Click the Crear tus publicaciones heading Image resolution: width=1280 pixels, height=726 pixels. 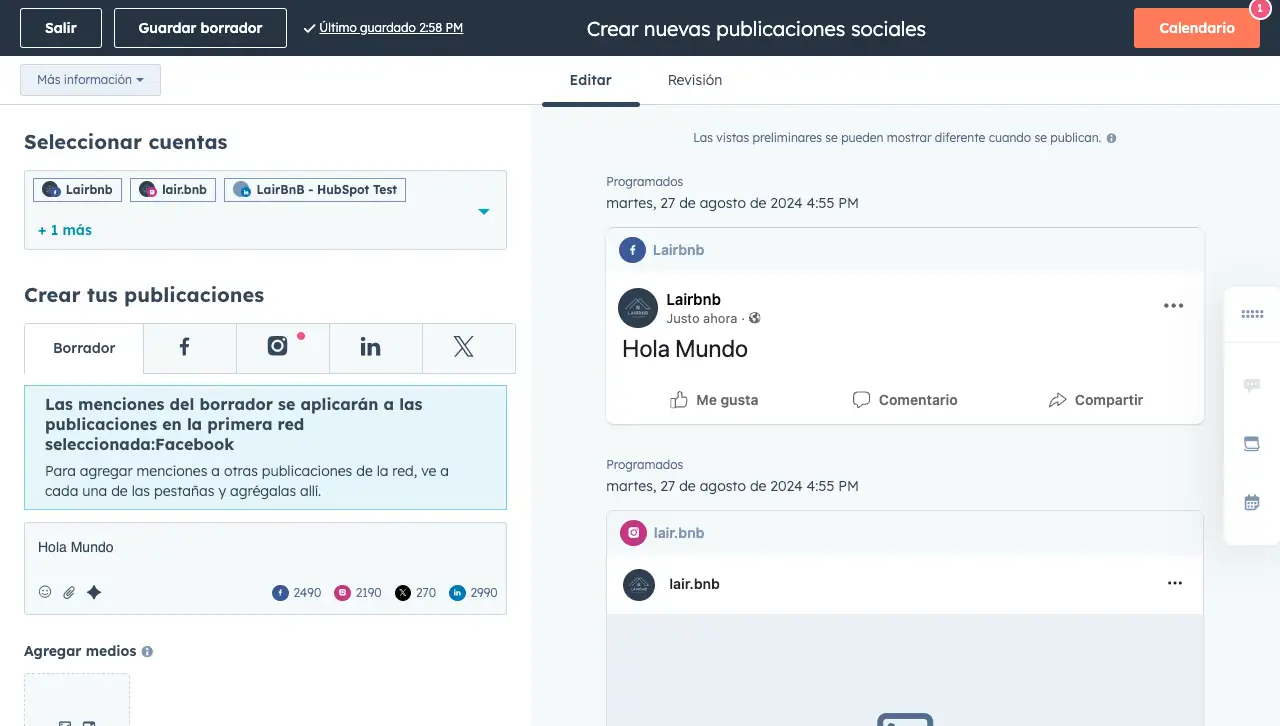pos(144,295)
